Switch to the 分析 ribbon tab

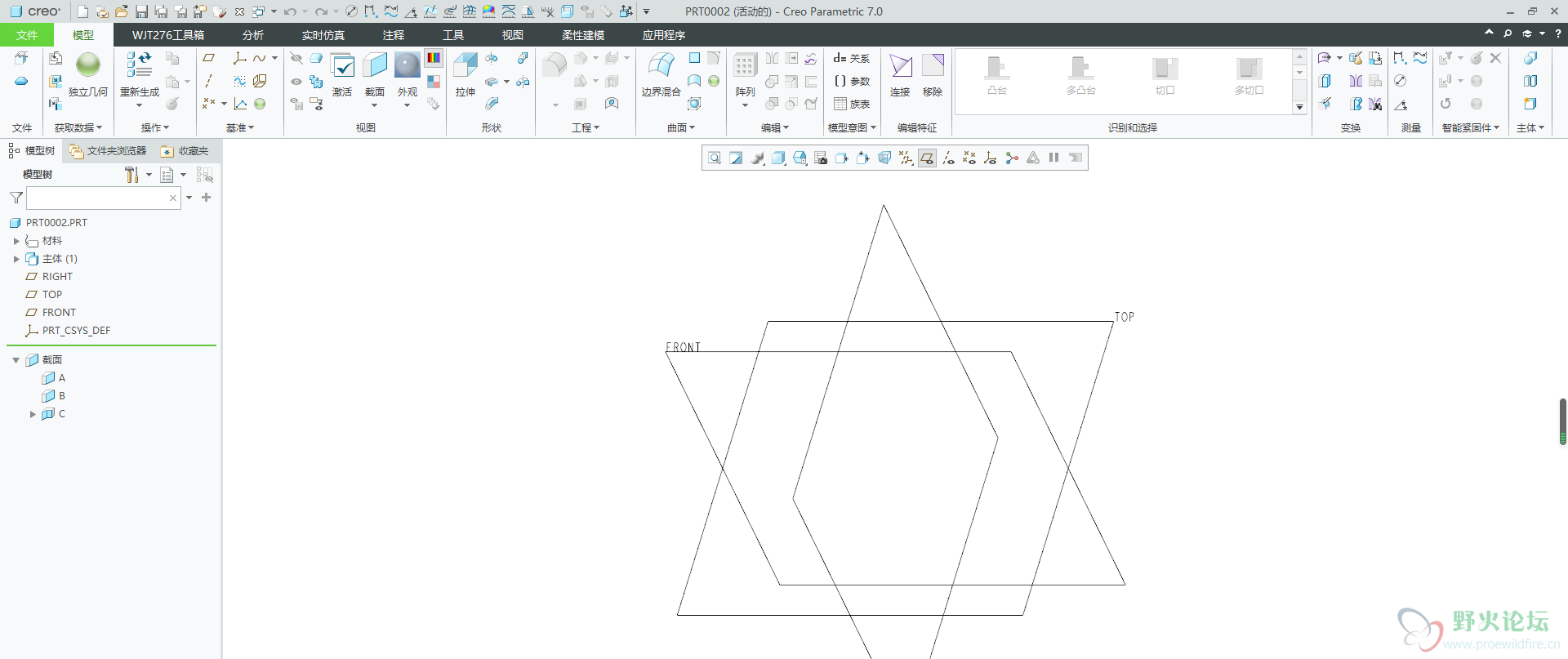pyautogui.click(x=253, y=35)
